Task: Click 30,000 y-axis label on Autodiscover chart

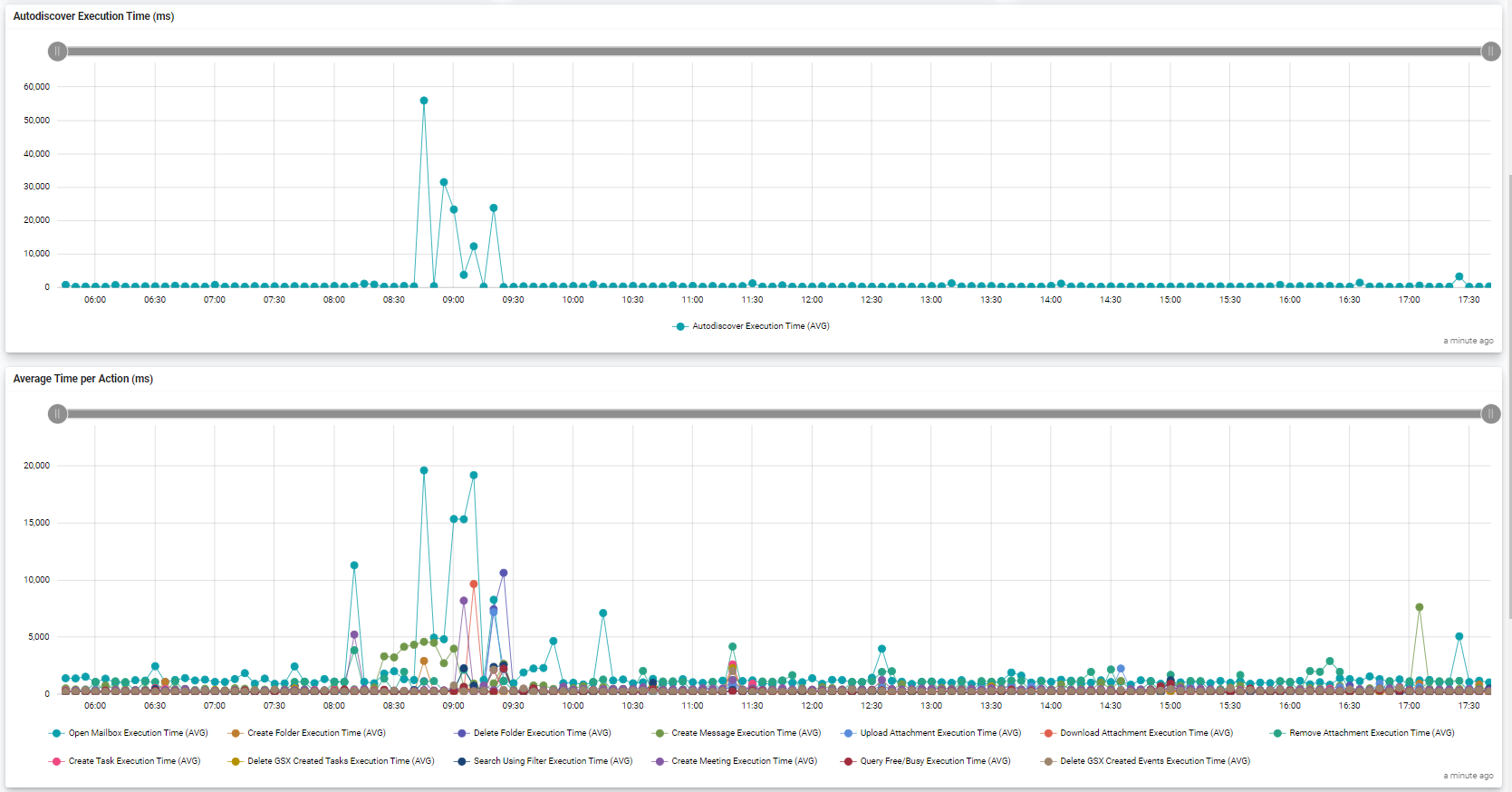Action: pos(37,187)
